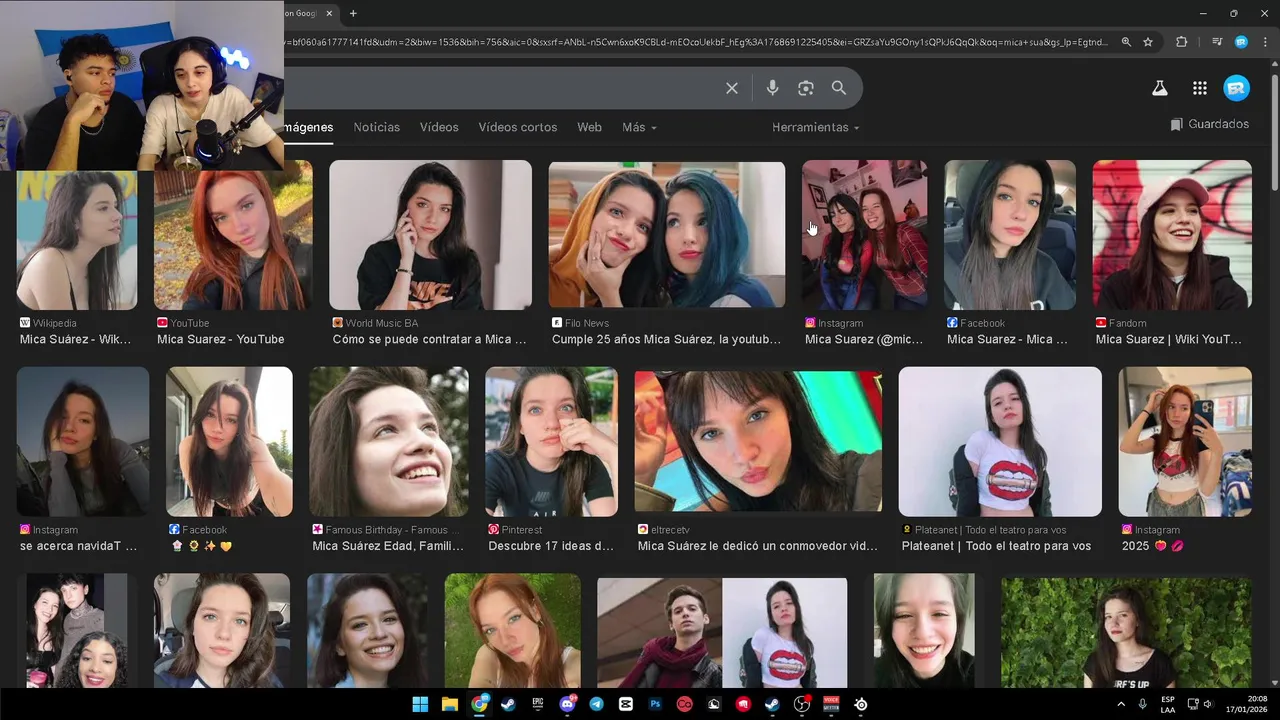This screenshot has width=1280, height=720.
Task: Open the 'Mica Suarez - YouTube' caption link
Action: coord(220,339)
